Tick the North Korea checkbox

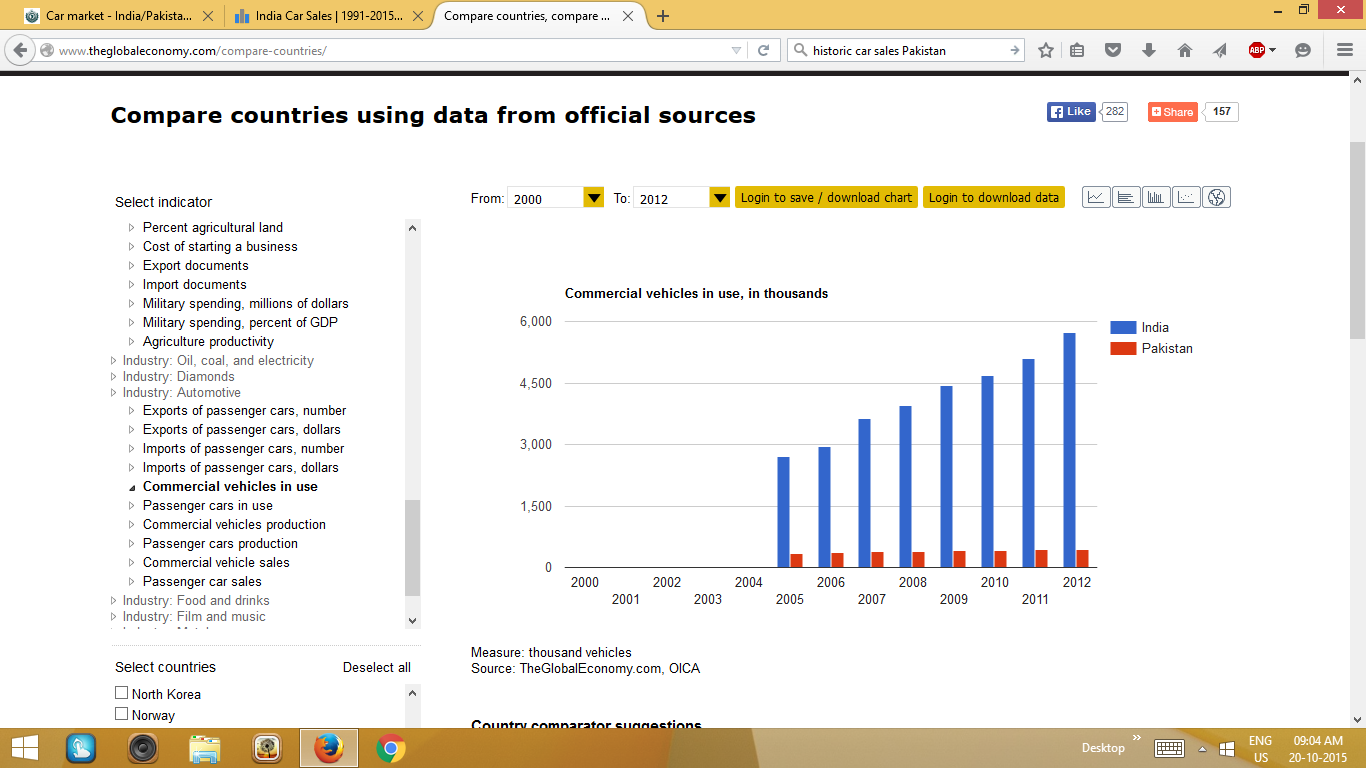[122, 693]
